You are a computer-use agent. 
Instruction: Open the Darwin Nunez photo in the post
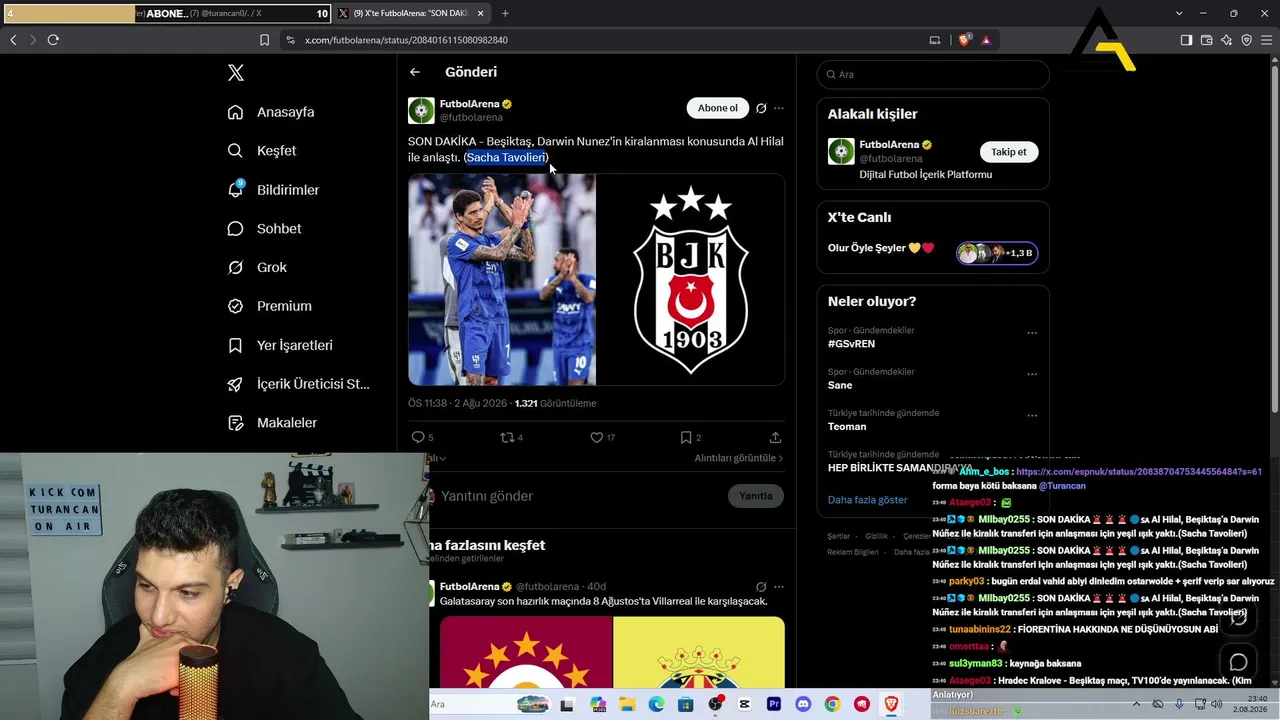click(x=502, y=279)
